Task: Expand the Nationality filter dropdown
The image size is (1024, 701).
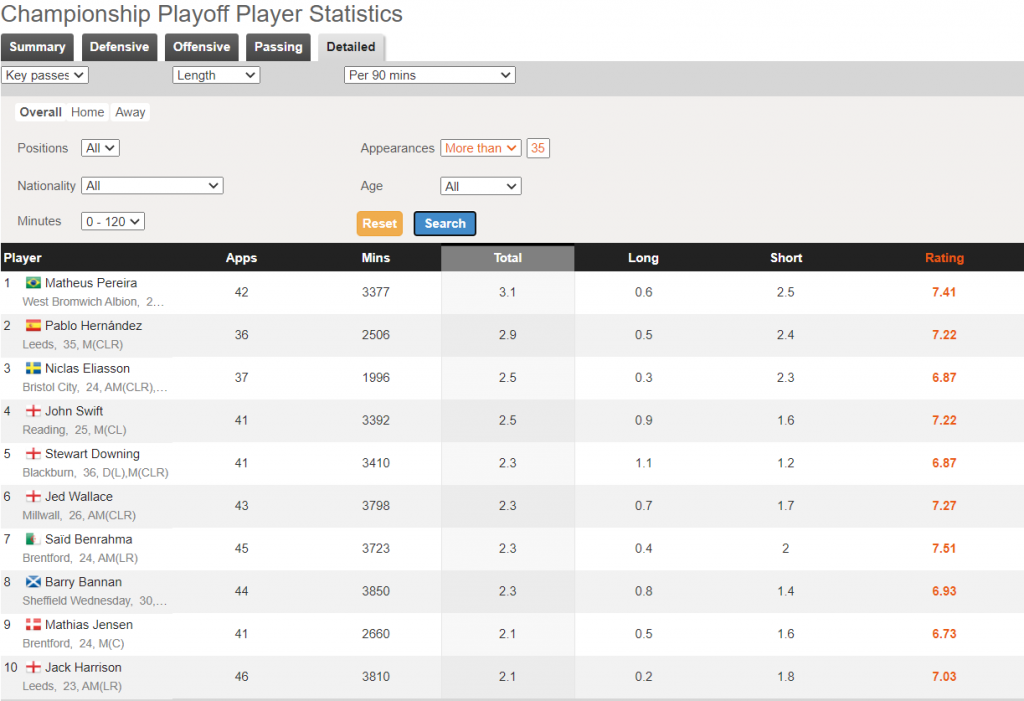Action: click(x=151, y=185)
